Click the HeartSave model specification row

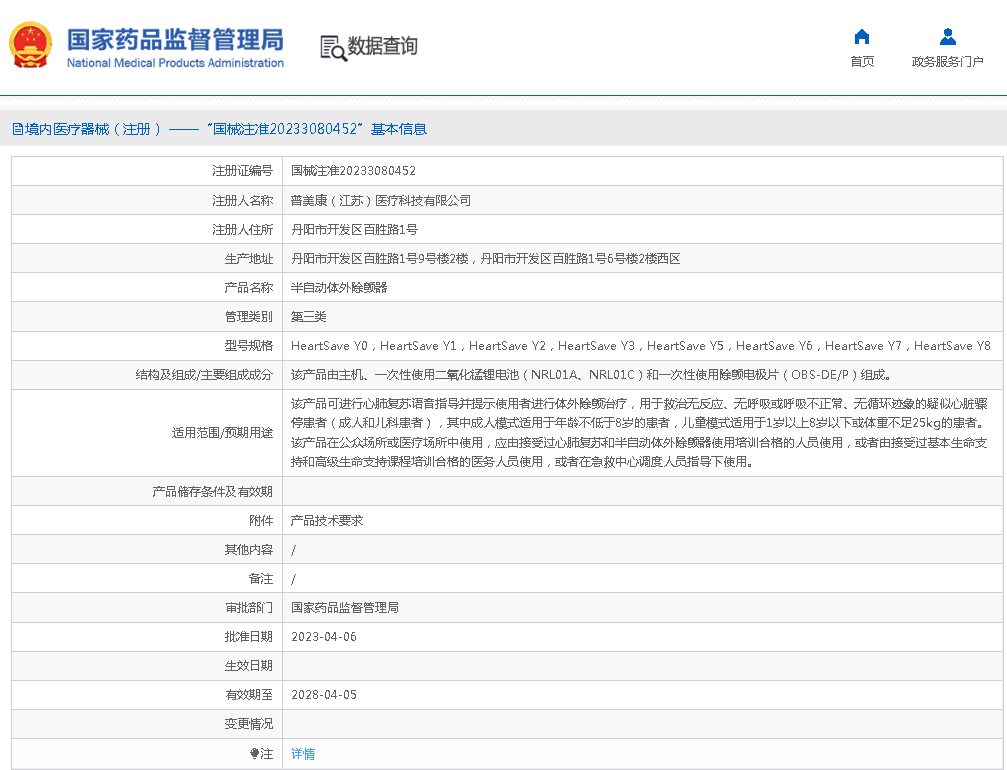640,346
